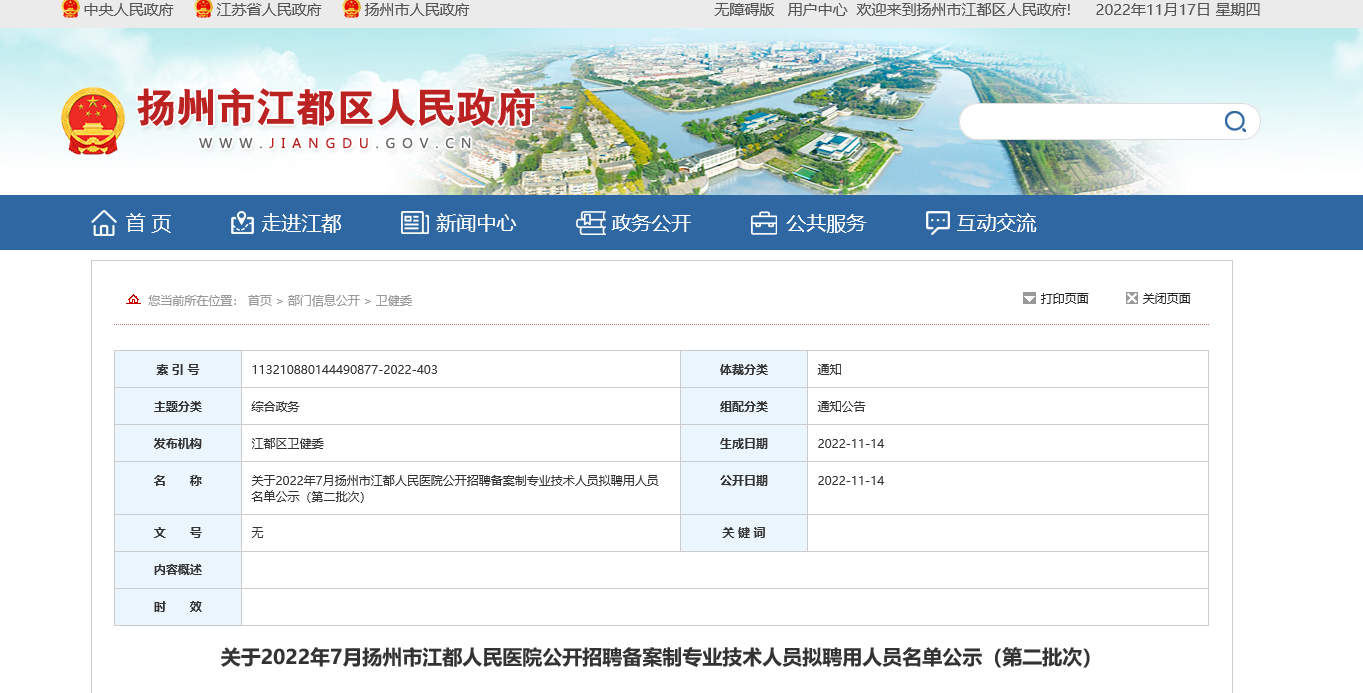Screen dimensions: 1363x693
Task: Open the 政务公开 navigation menu
Action: coord(651,223)
